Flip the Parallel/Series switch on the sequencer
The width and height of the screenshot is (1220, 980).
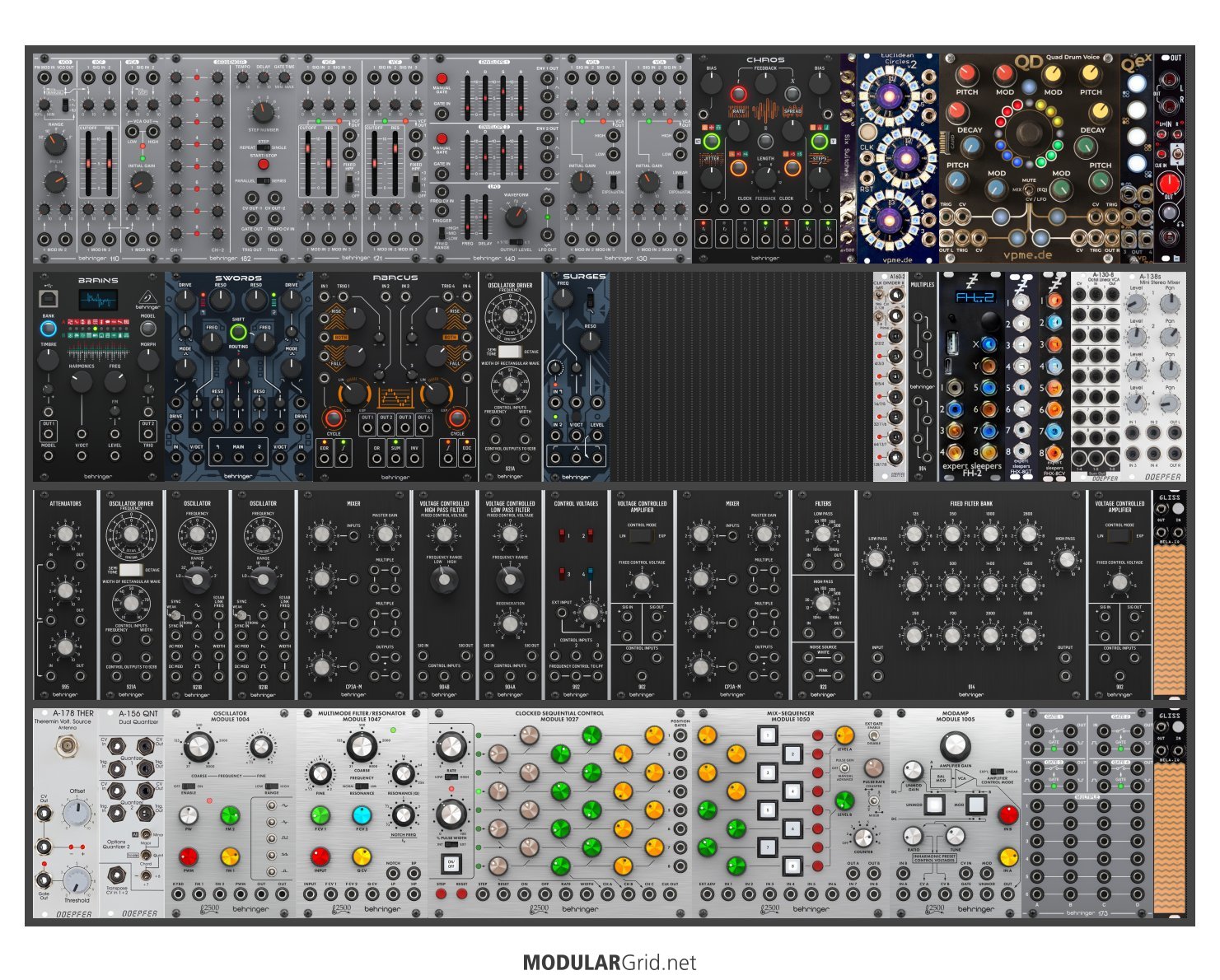263,180
